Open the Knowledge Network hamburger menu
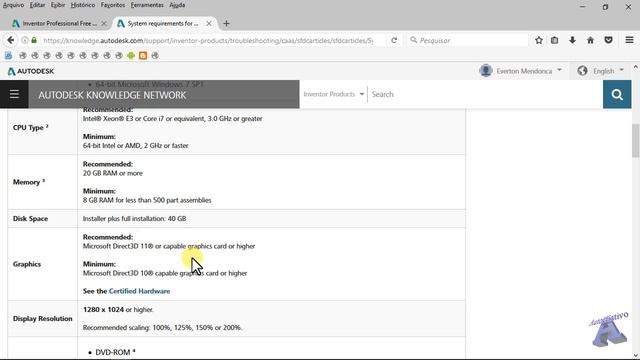 point(14,94)
